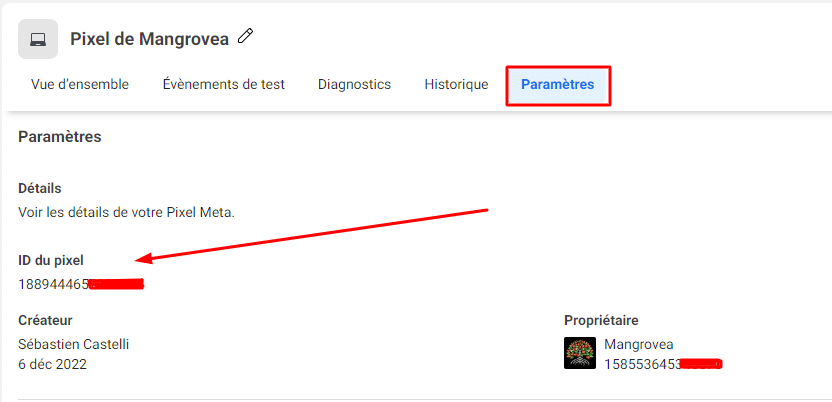The width and height of the screenshot is (832, 402).
Task: Click the Propriétaire label
Action: point(601,320)
